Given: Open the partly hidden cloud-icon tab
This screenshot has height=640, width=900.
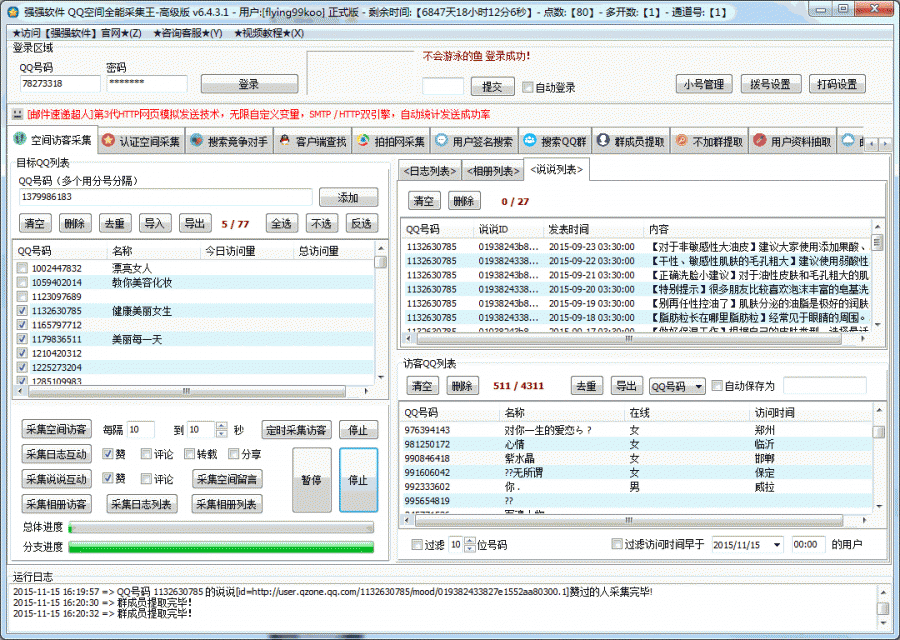Looking at the screenshot, I should point(851,141).
